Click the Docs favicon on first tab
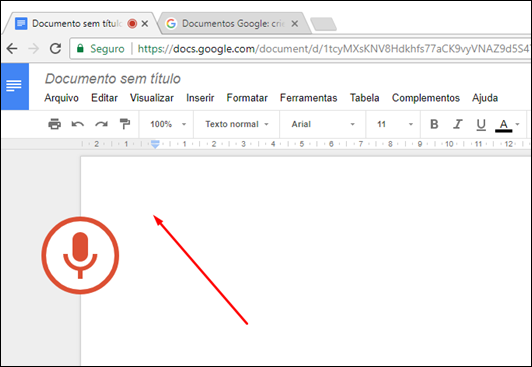Image resolution: width=532 pixels, height=367 pixels. coord(21,23)
